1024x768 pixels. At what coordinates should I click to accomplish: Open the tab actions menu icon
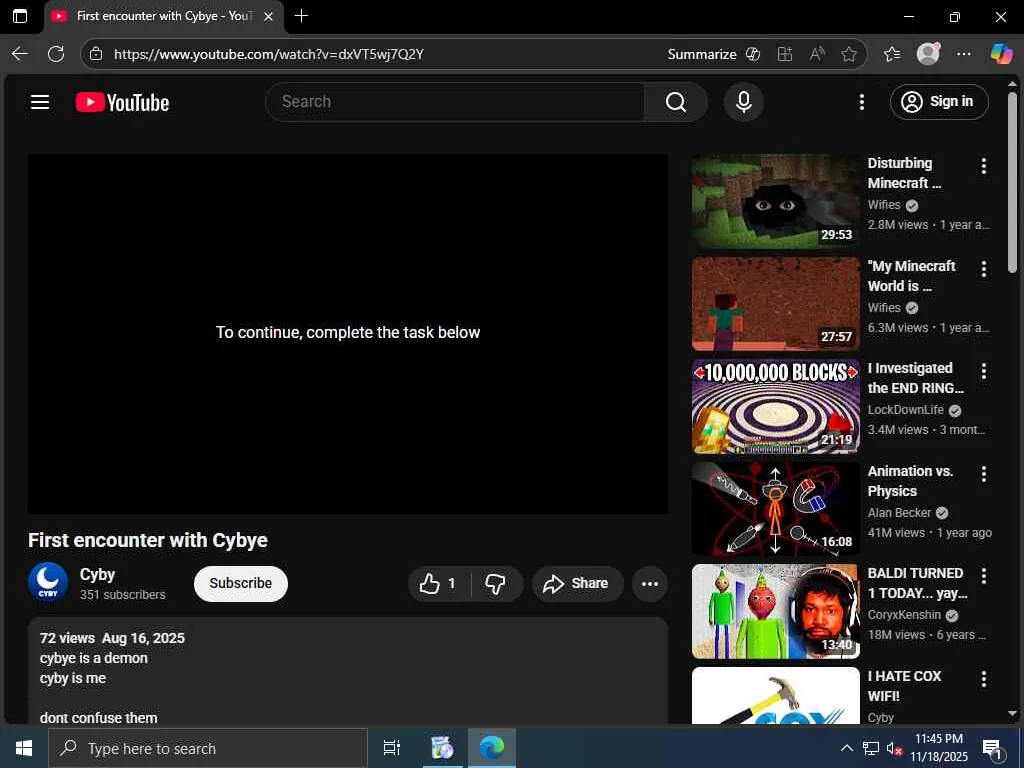(20, 16)
